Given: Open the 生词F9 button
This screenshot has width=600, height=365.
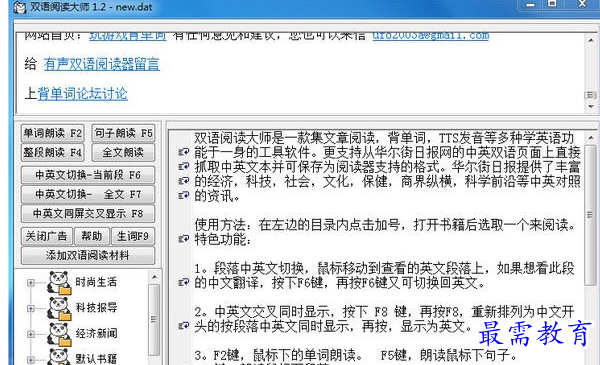Looking at the screenshot, I should coord(133,236).
